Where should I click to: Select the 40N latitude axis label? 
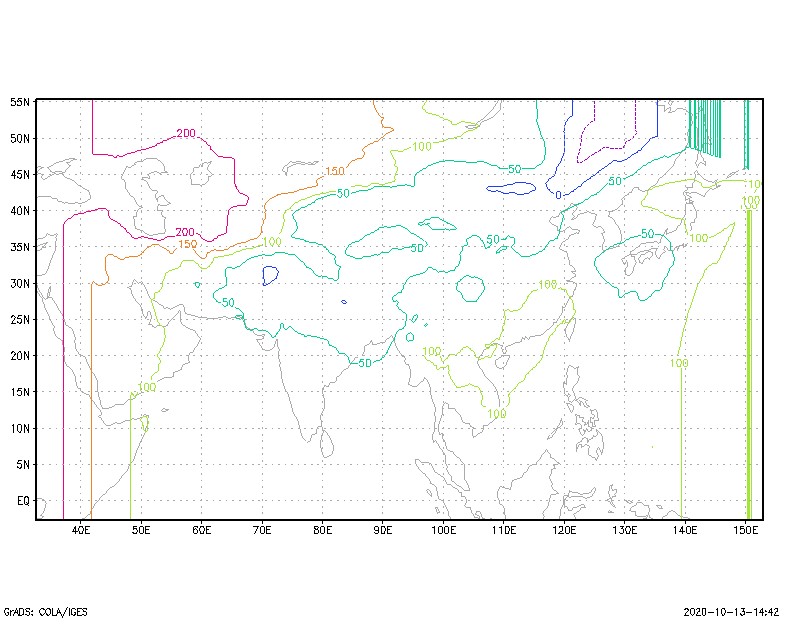(20, 211)
